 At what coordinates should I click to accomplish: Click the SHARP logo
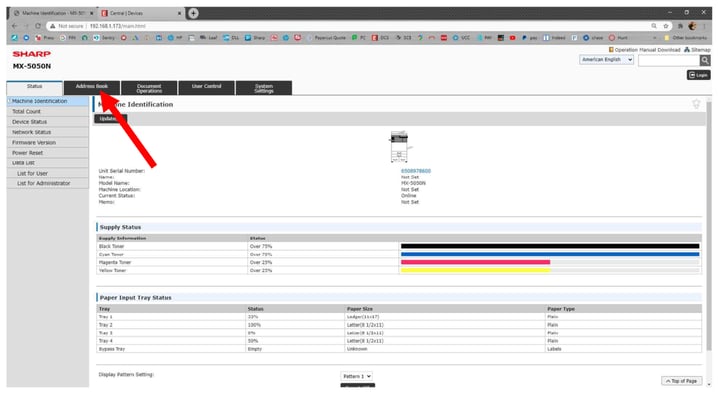31,54
